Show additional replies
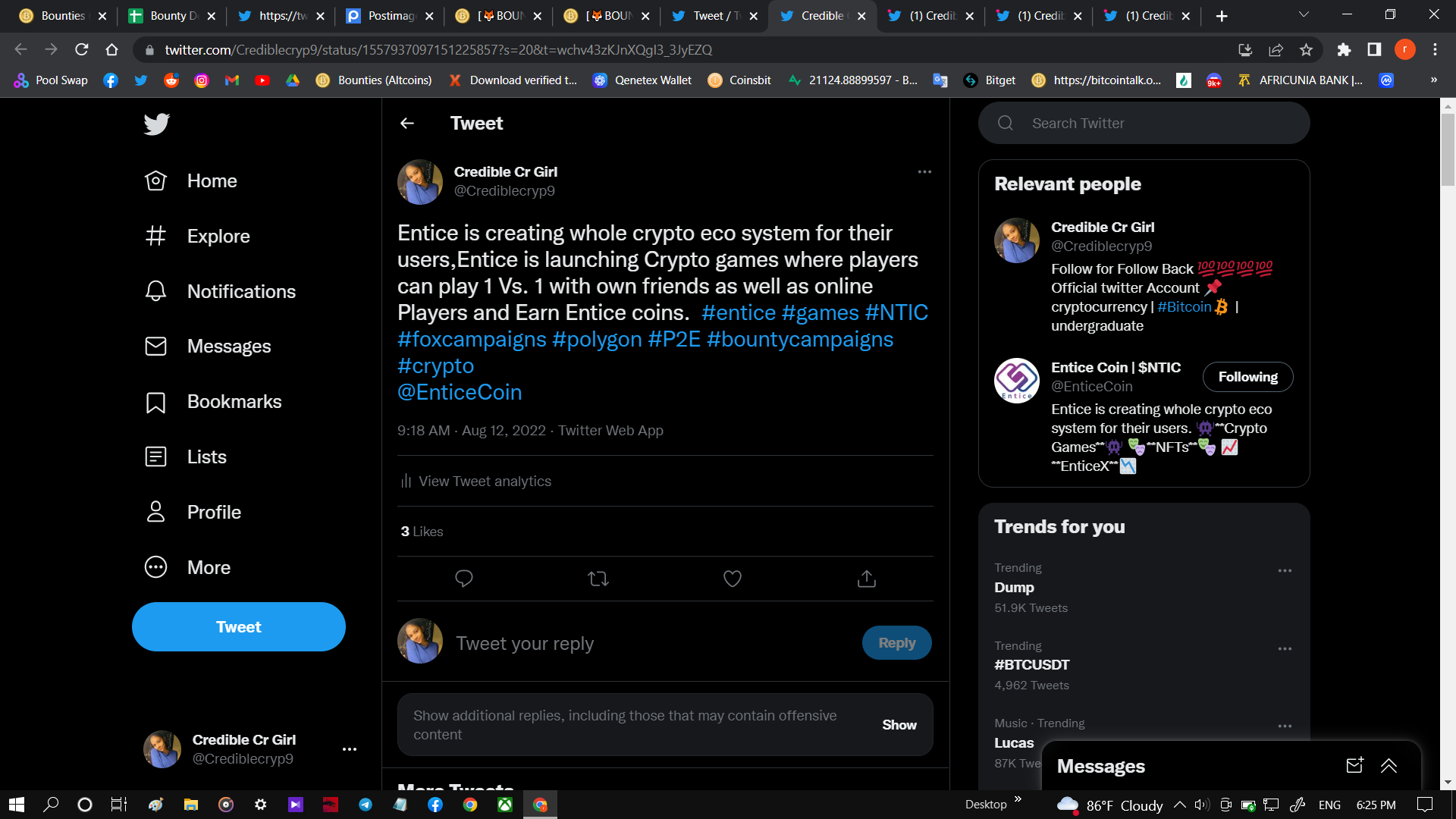This screenshot has height=819, width=1456. point(899,725)
